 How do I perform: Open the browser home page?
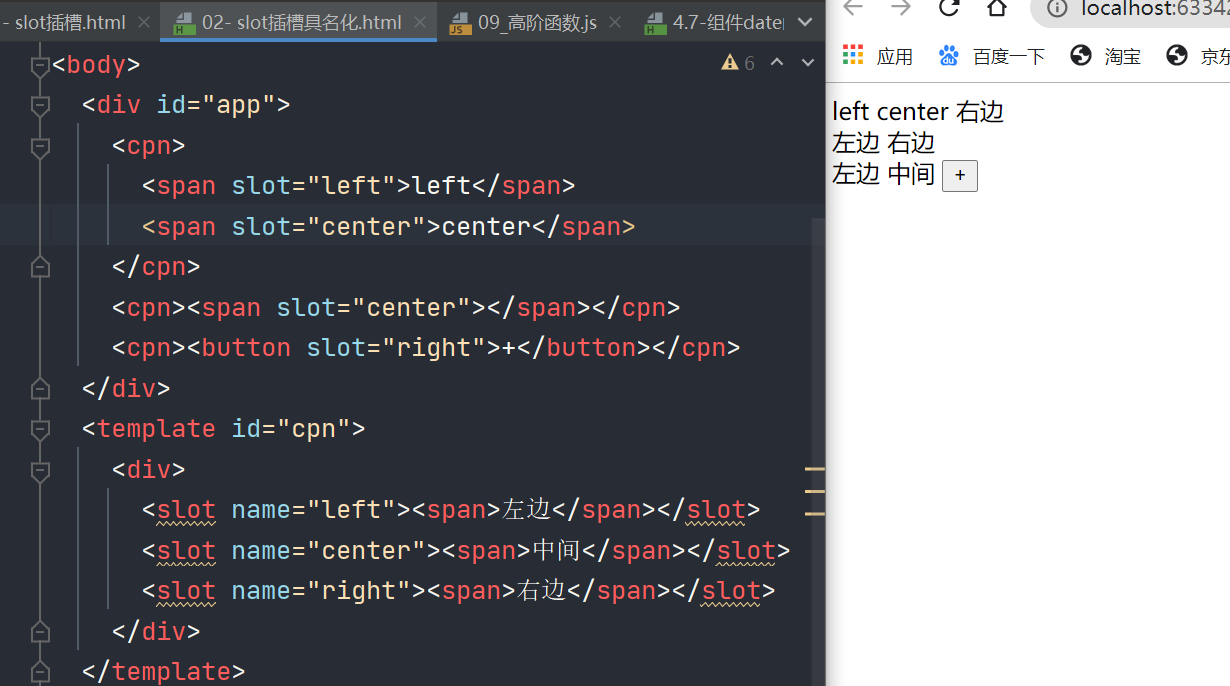[x=997, y=8]
